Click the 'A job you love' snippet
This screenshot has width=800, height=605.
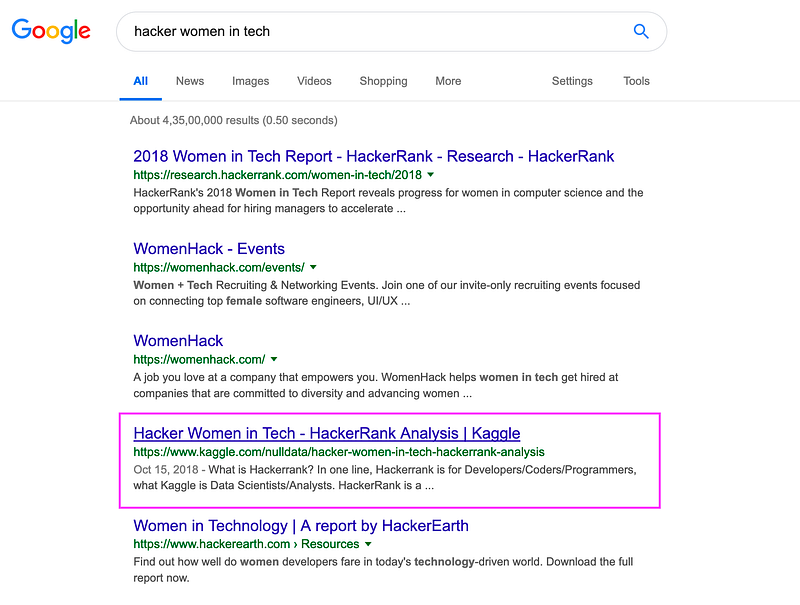pos(376,385)
